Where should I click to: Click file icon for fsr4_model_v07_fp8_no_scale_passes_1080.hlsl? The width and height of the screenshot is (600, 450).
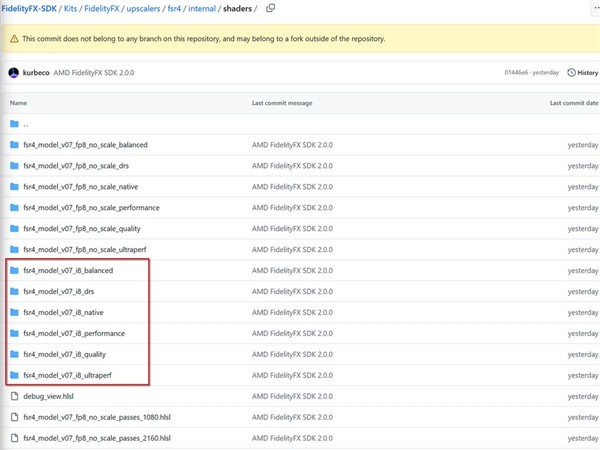pos(14,417)
